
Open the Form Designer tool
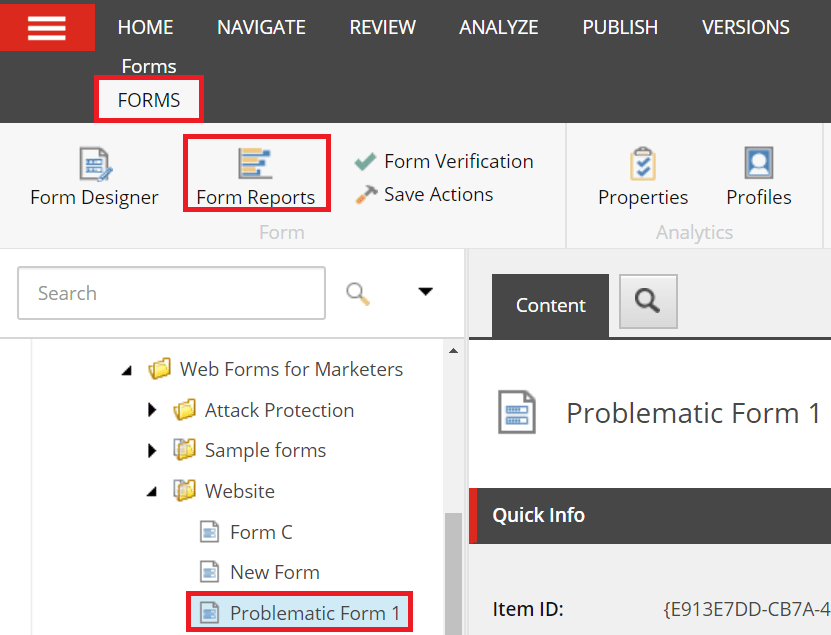coord(94,177)
